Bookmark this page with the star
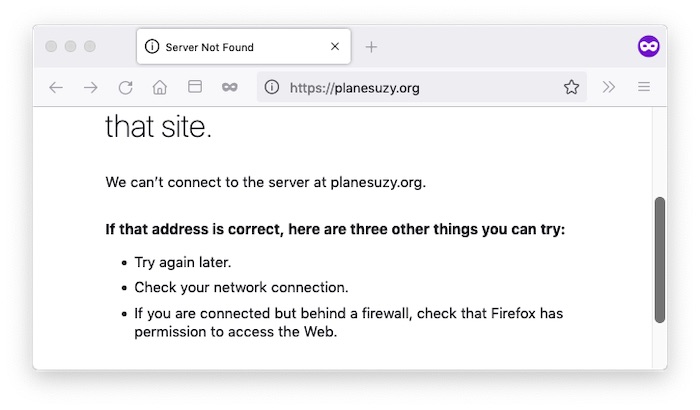Viewport: 700px width, 410px height. coord(571,87)
